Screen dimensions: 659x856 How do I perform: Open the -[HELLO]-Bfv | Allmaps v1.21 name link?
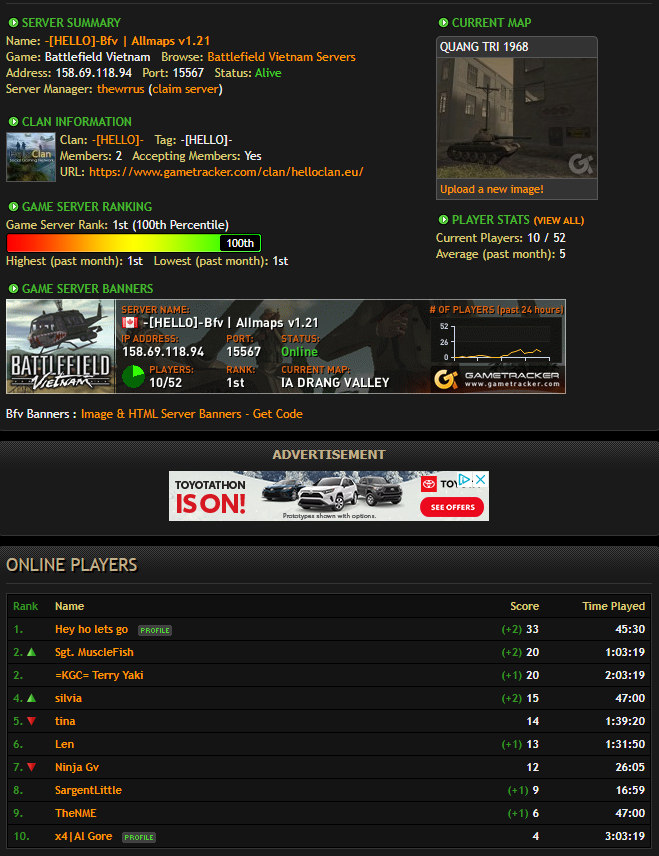127,41
